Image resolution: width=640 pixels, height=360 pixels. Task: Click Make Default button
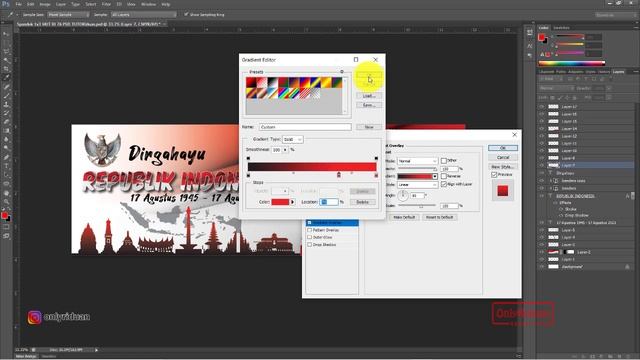[404, 217]
